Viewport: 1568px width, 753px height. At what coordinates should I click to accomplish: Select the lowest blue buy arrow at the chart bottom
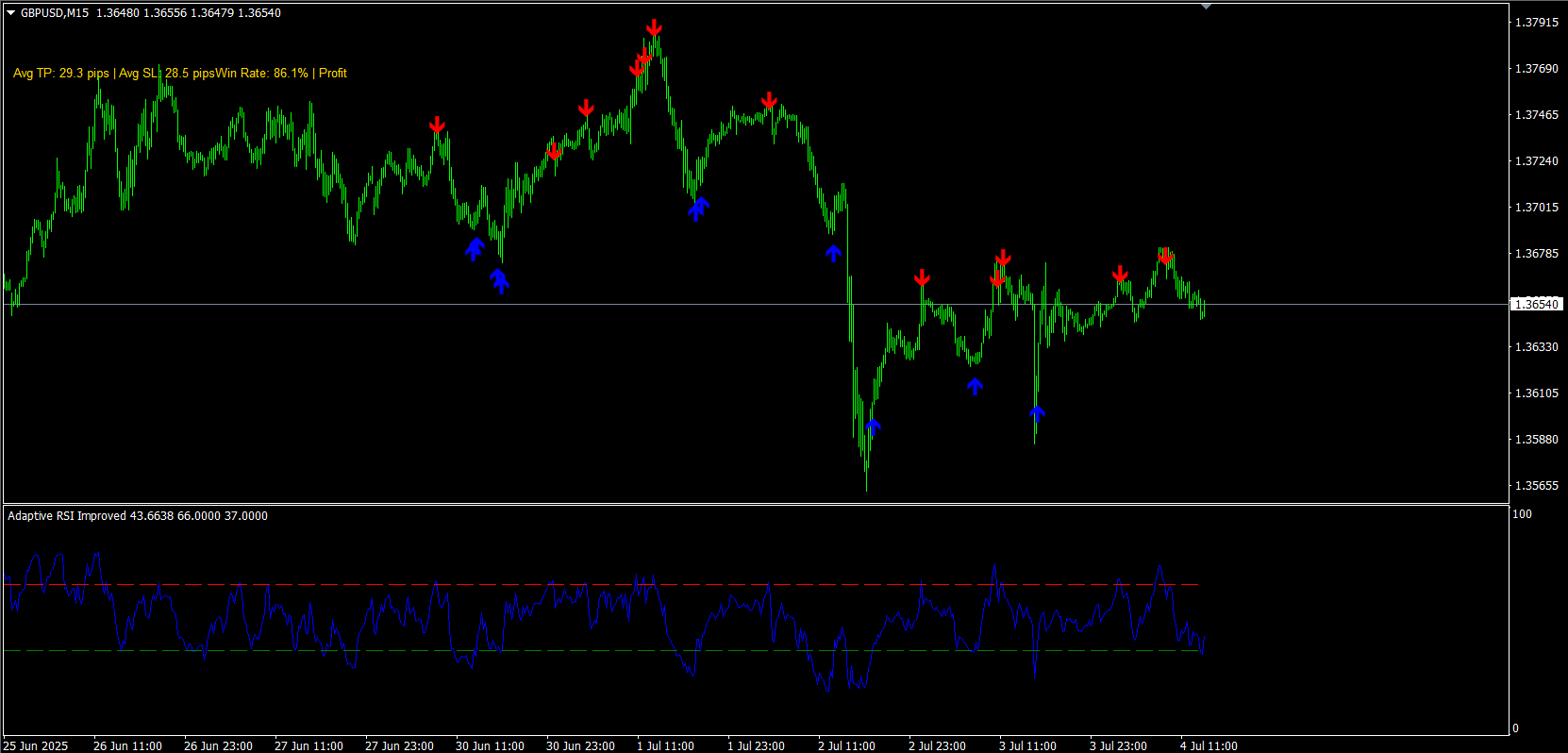click(874, 427)
